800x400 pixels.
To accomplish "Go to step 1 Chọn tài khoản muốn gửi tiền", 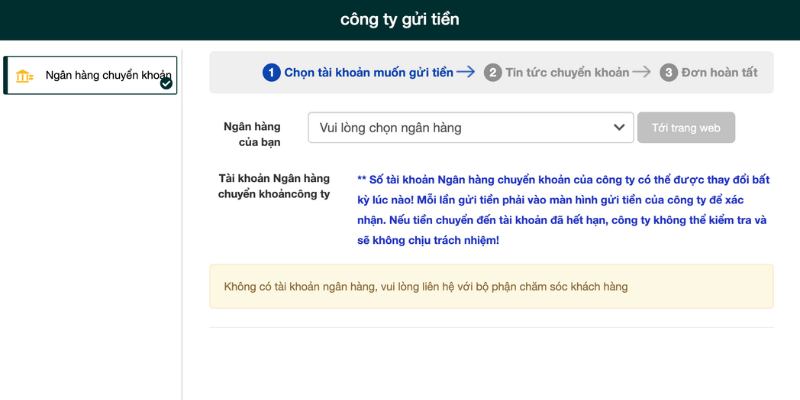I will [x=368, y=72].
